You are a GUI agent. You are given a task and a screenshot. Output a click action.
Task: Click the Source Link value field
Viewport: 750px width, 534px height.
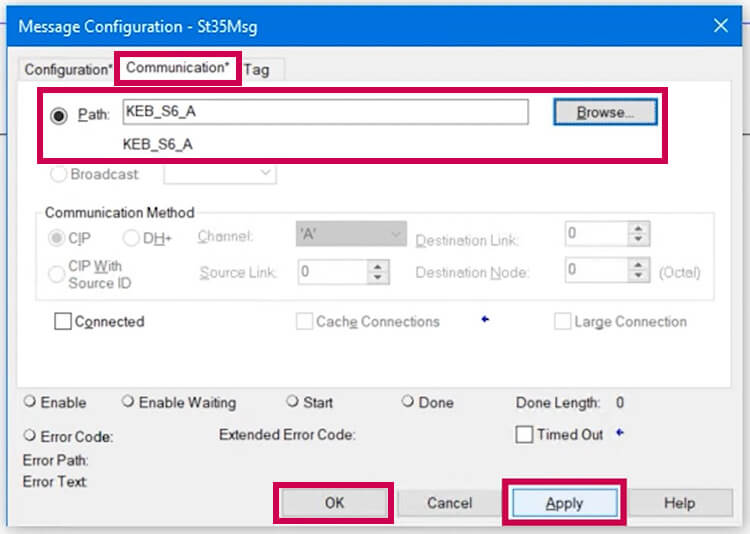pyautogui.click(x=332, y=272)
